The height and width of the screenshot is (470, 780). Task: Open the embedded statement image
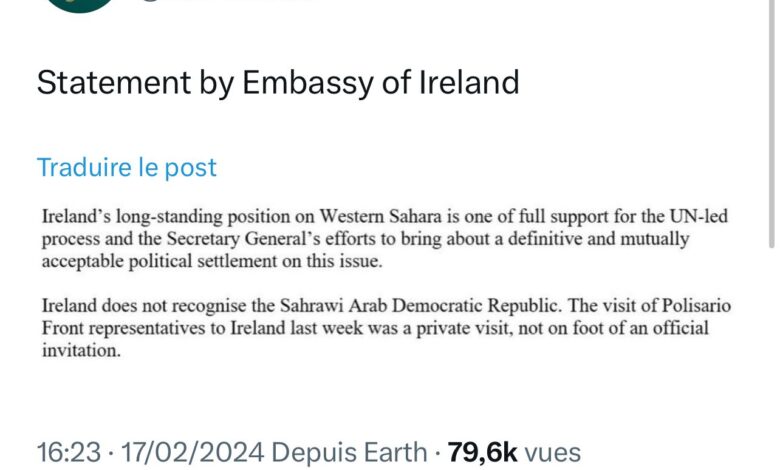(387, 283)
